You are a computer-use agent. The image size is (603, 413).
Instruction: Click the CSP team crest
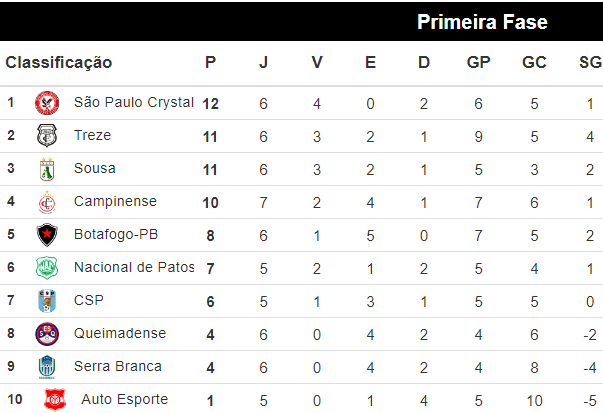47,300
